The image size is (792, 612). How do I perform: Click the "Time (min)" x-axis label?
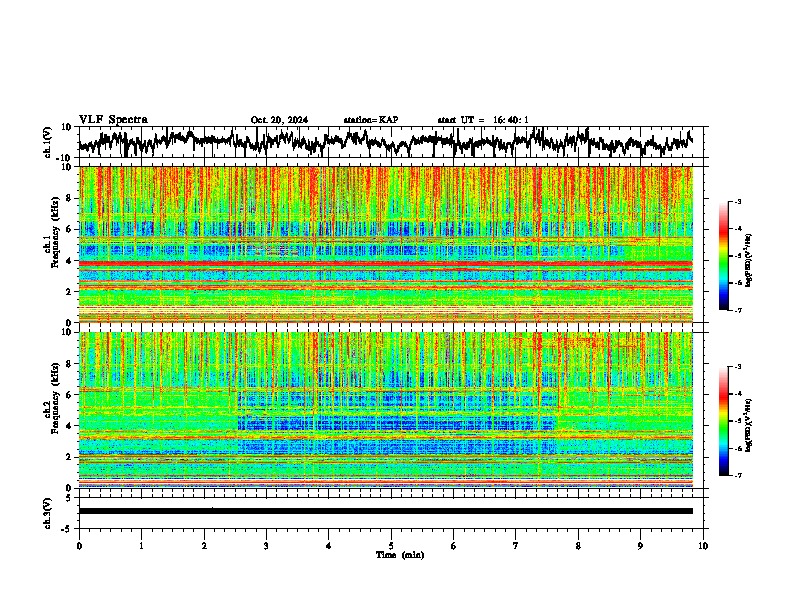[x=400, y=555]
